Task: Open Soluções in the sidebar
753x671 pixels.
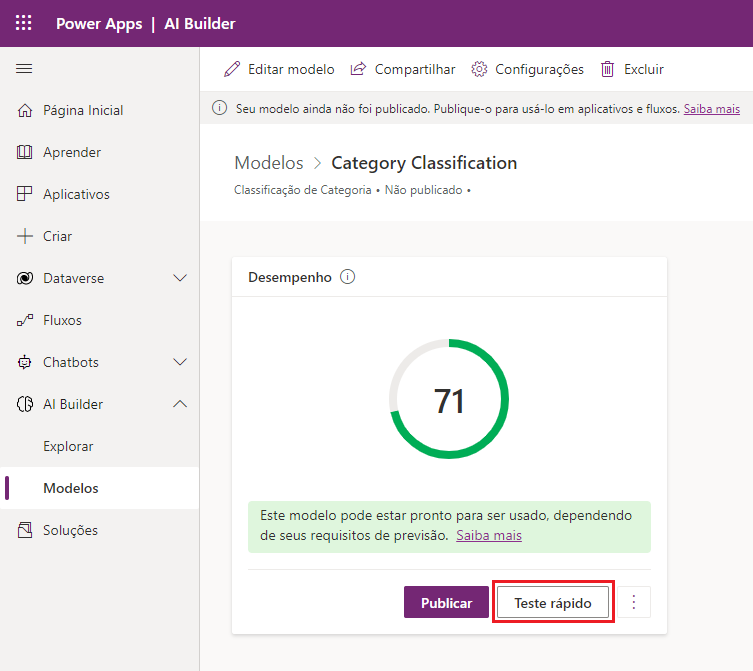Action: pyautogui.click(x=99, y=530)
